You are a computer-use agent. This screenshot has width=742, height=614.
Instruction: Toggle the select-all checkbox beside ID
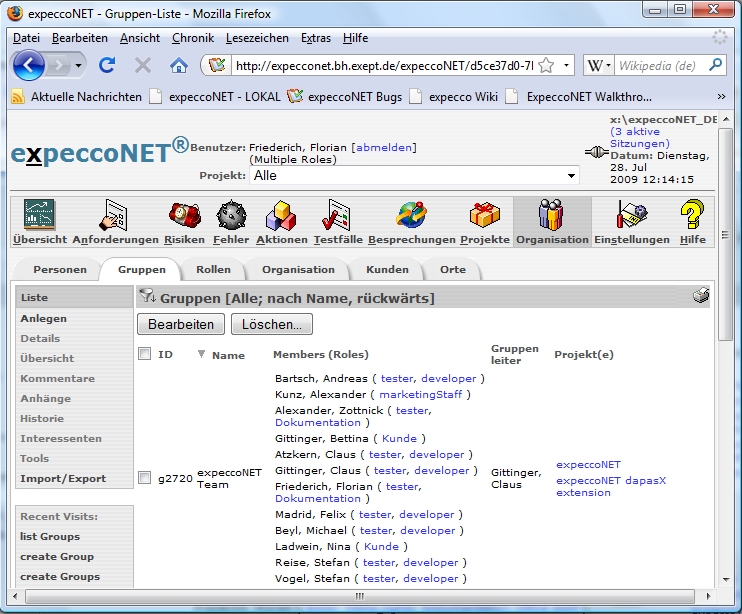coord(145,354)
